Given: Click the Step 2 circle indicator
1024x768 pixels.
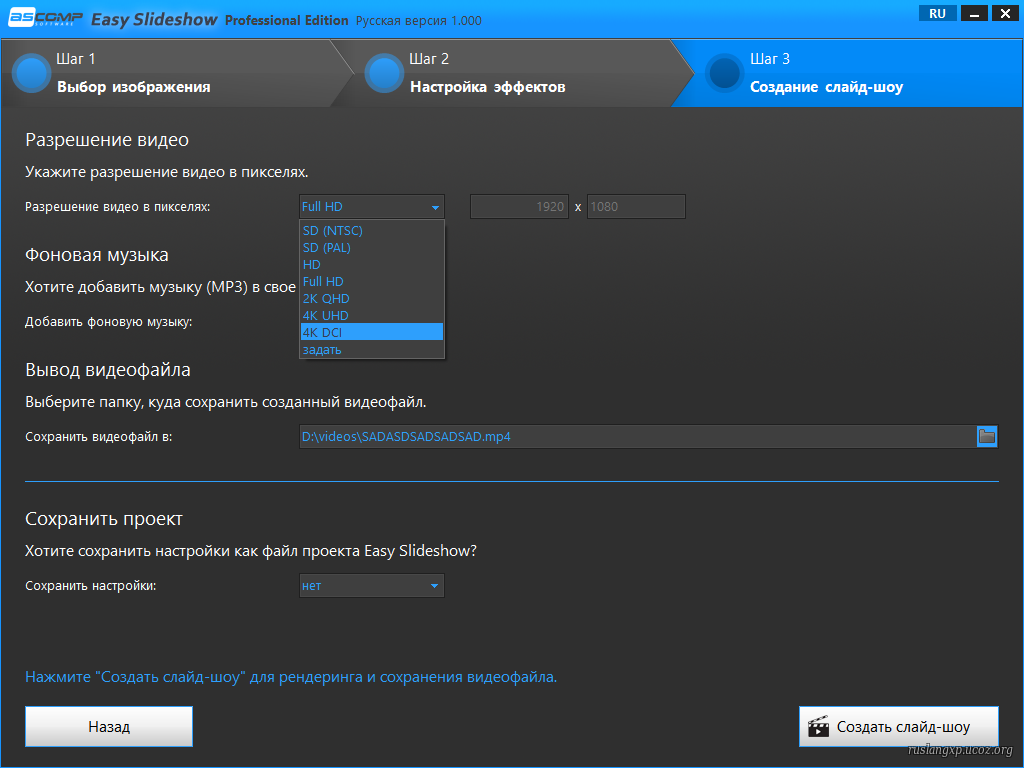Looking at the screenshot, I should pyautogui.click(x=384, y=73).
